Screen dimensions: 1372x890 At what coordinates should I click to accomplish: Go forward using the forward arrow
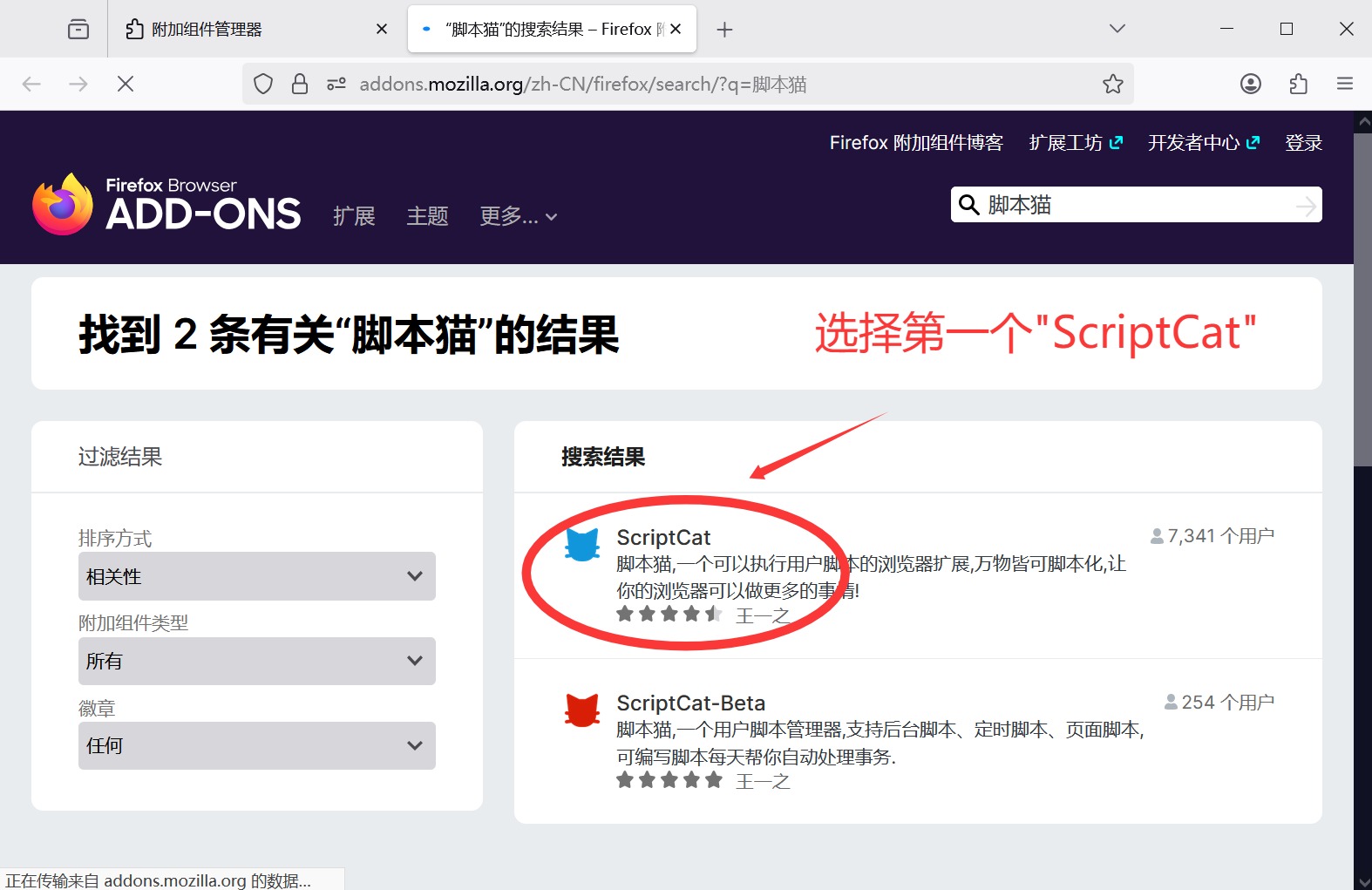(x=78, y=84)
